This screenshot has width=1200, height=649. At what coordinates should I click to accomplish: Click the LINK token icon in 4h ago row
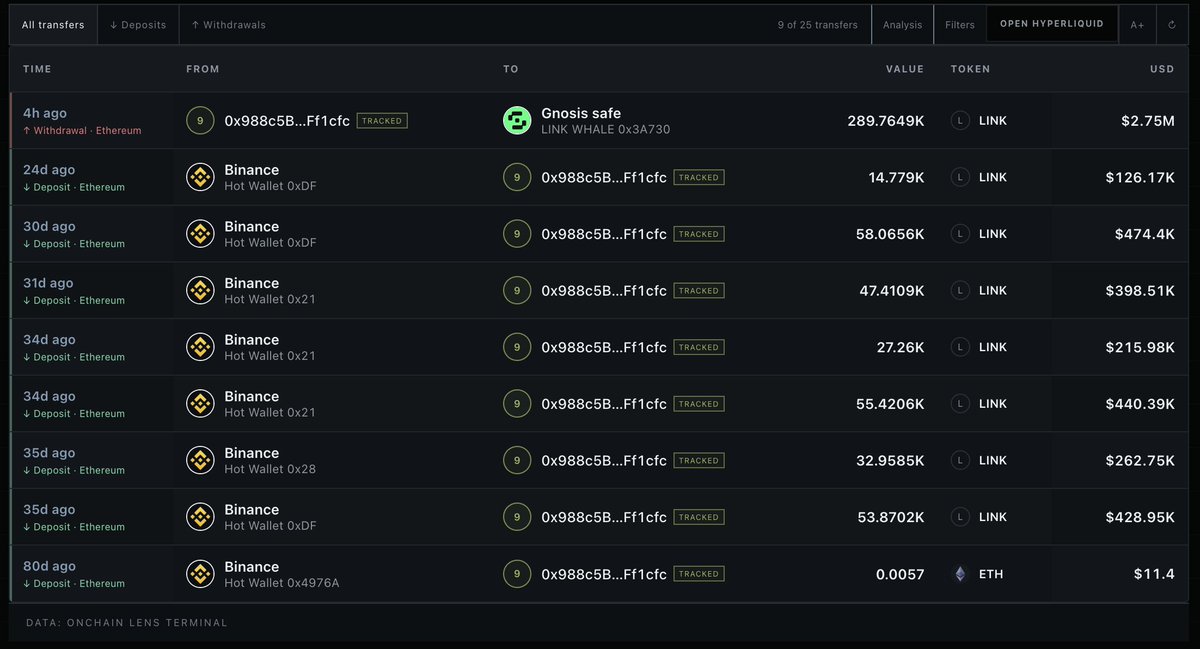point(960,121)
